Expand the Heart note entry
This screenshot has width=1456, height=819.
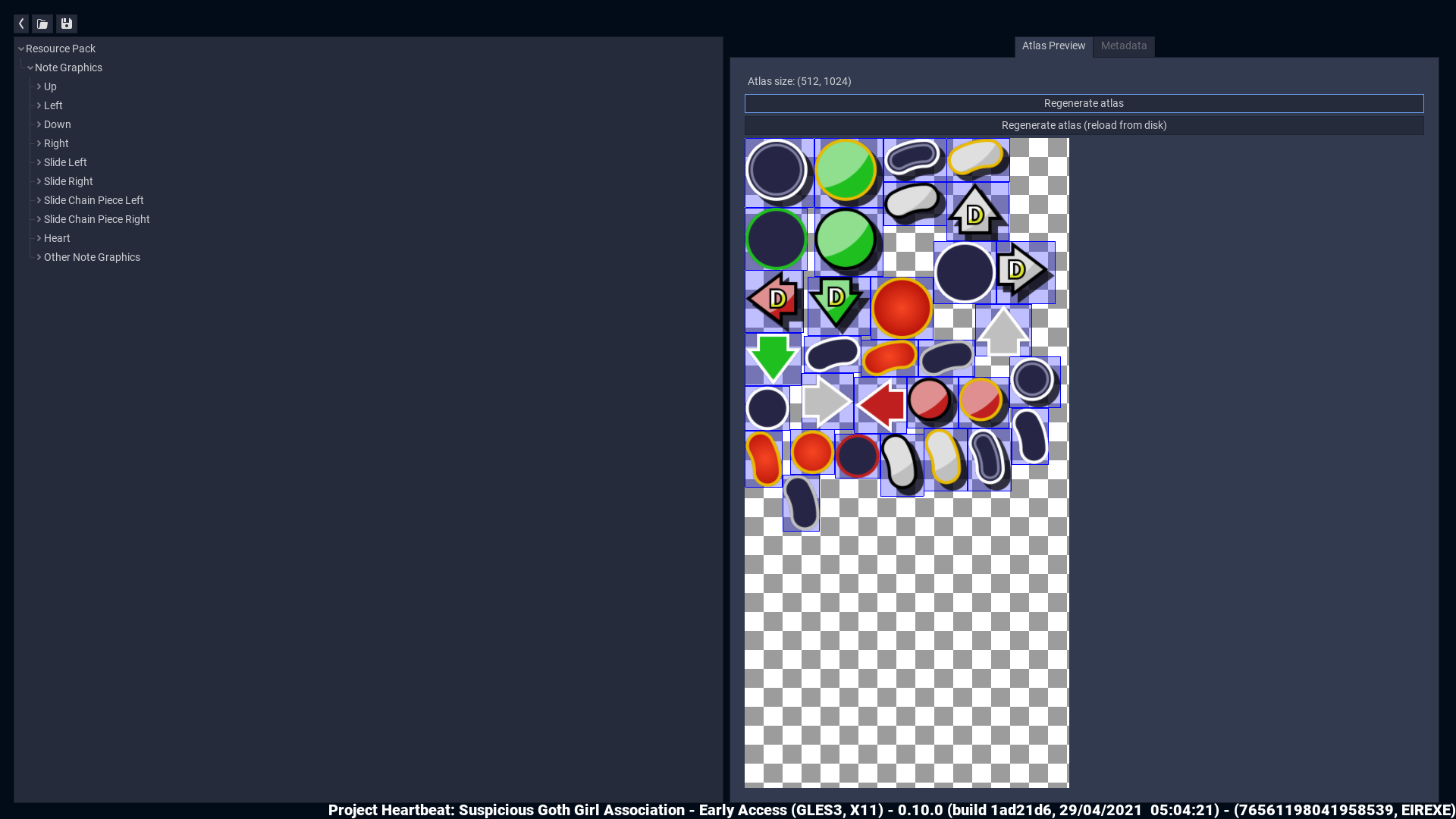(x=39, y=238)
